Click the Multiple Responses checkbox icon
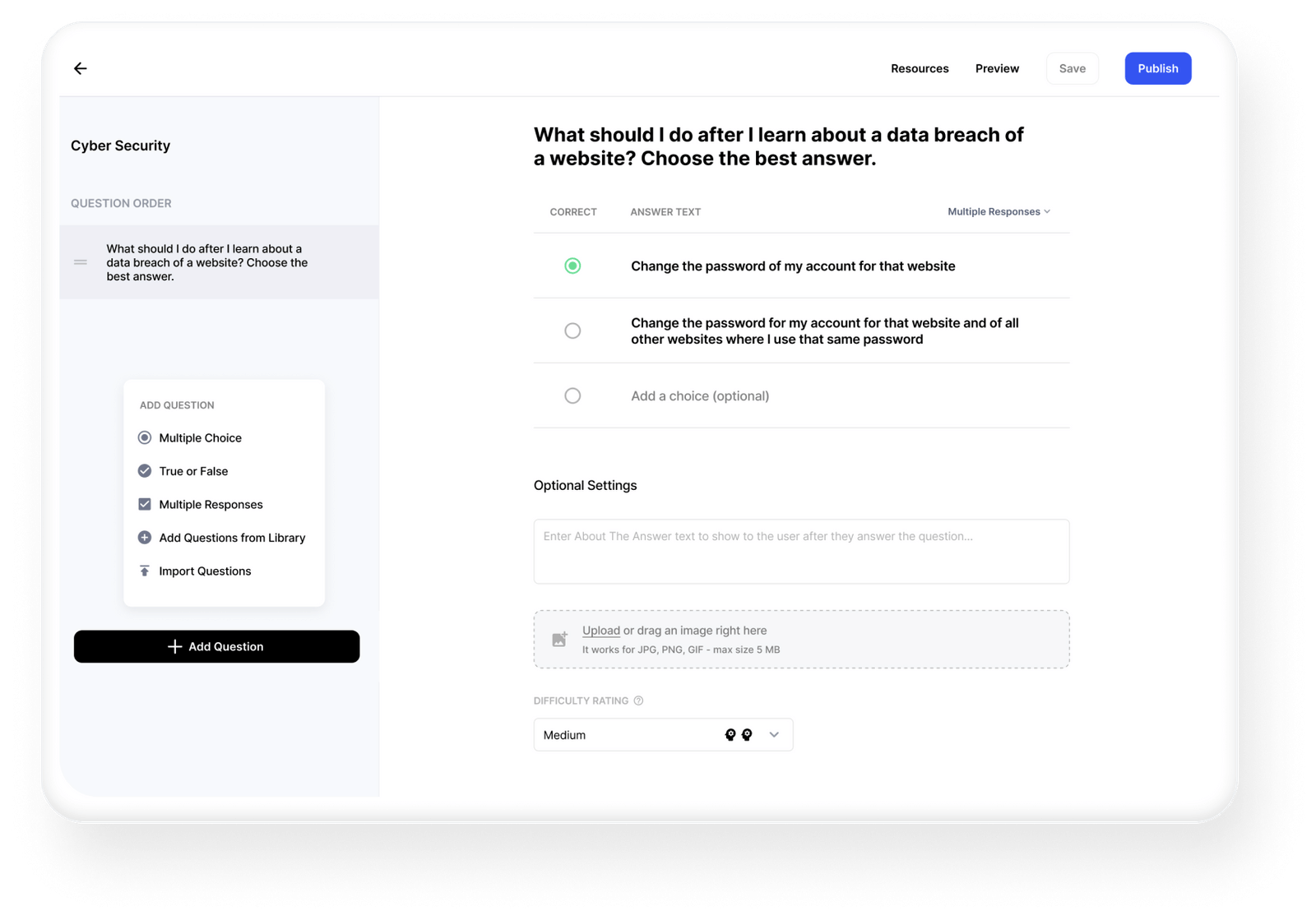This screenshot has height=920, width=1316. [x=145, y=504]
